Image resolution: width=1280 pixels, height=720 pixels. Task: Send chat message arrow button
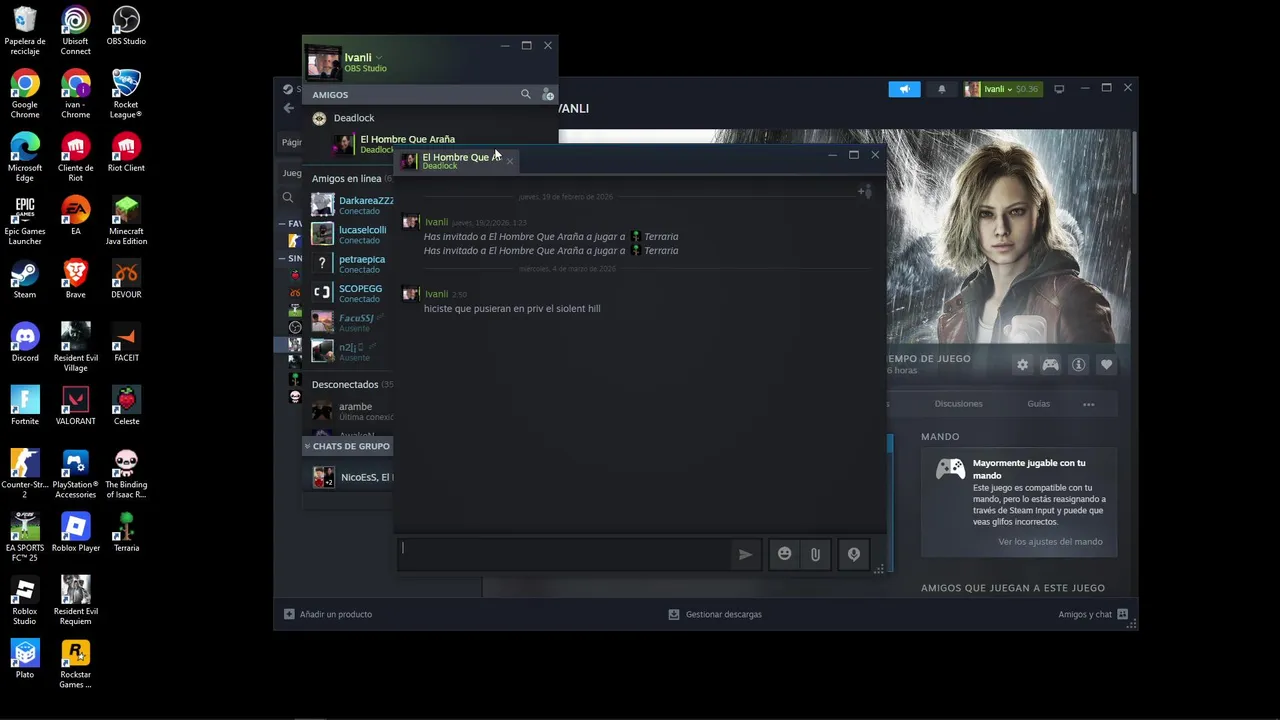pos(745,554)
